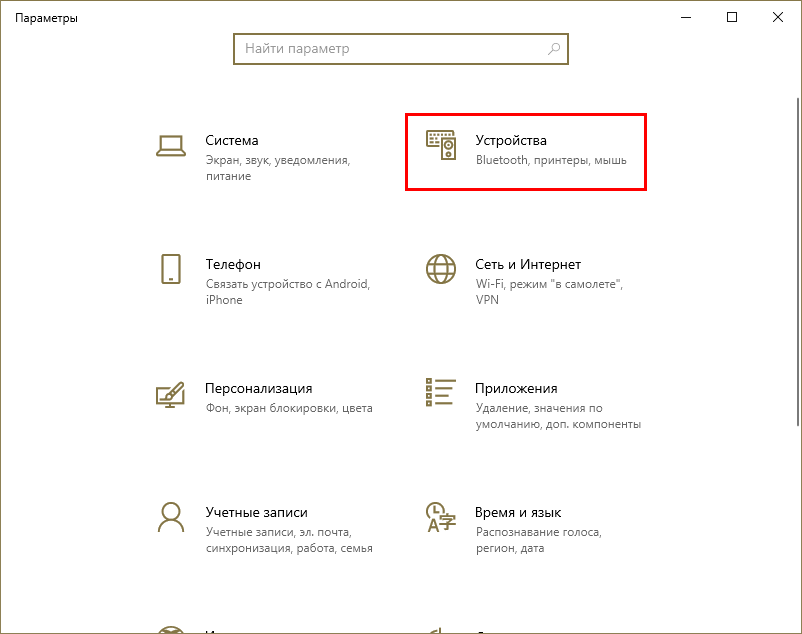
Task: Open the Персонализация category title
Action: 259,388
